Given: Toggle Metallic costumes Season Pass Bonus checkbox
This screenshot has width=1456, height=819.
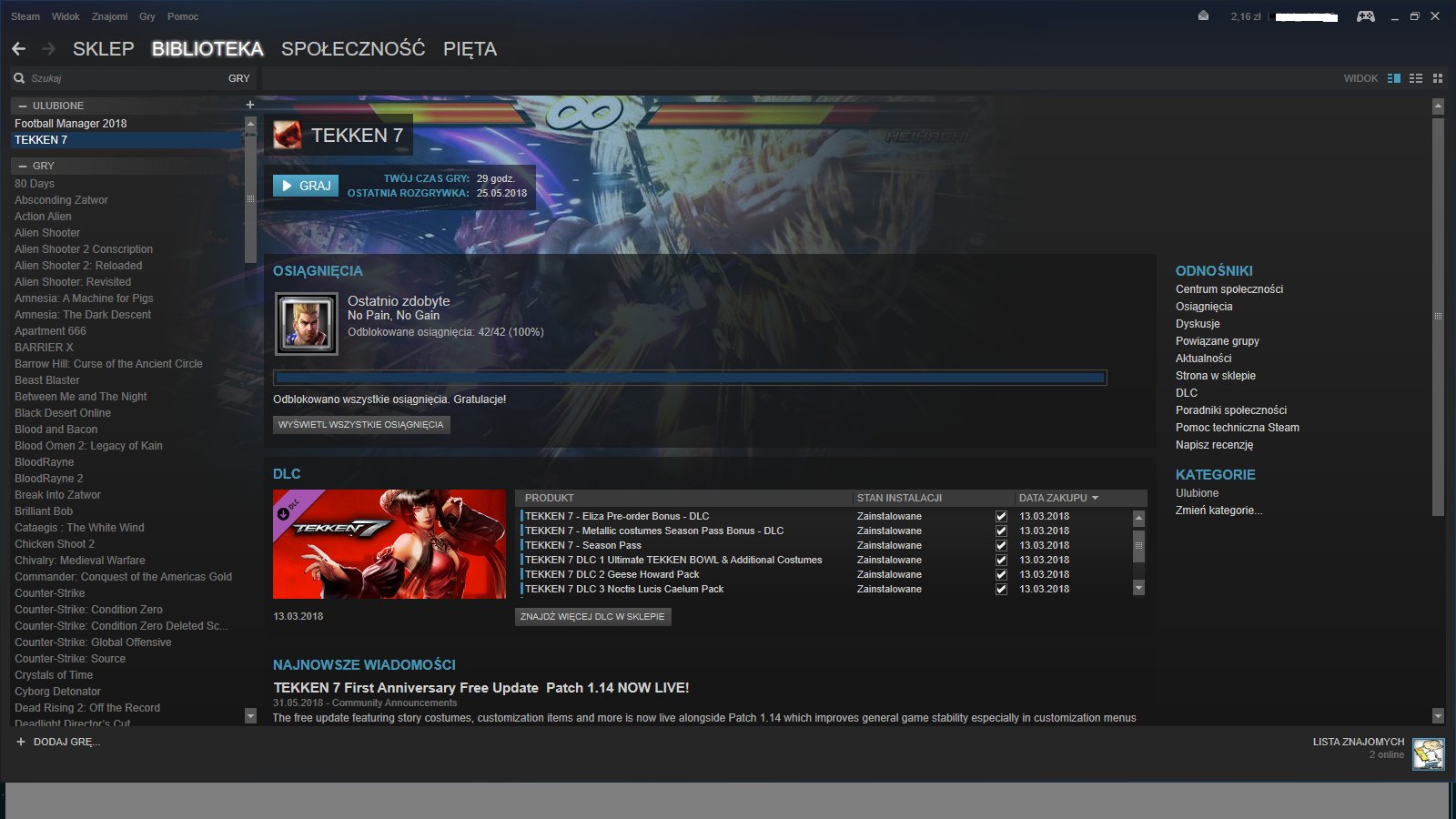Looking at the screenshot, I should (1001, 531).
